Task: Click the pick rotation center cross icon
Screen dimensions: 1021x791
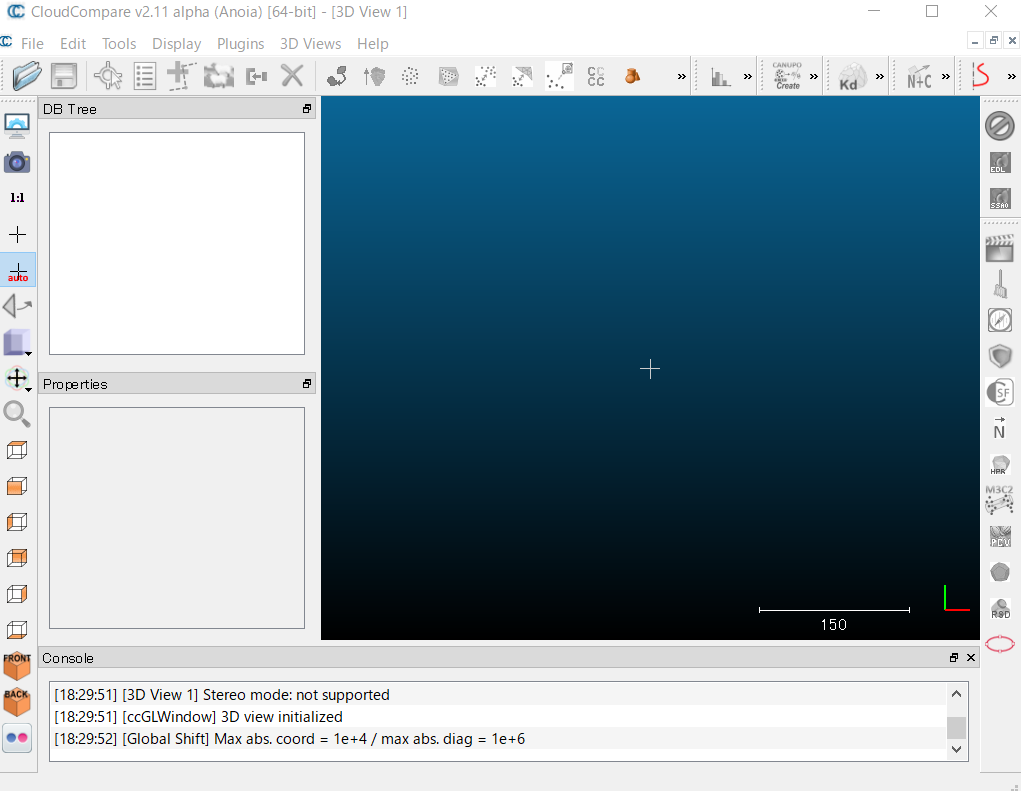Action: [x=18, y=234]
